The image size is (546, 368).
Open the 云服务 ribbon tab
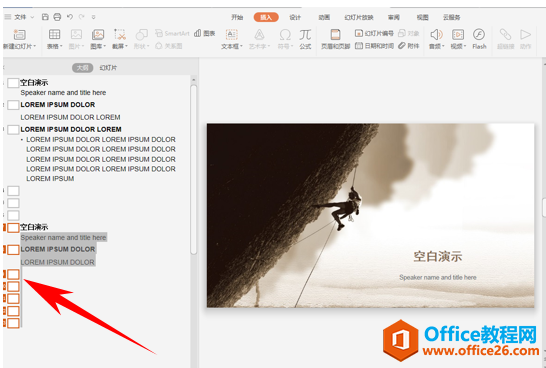(452, 17)
